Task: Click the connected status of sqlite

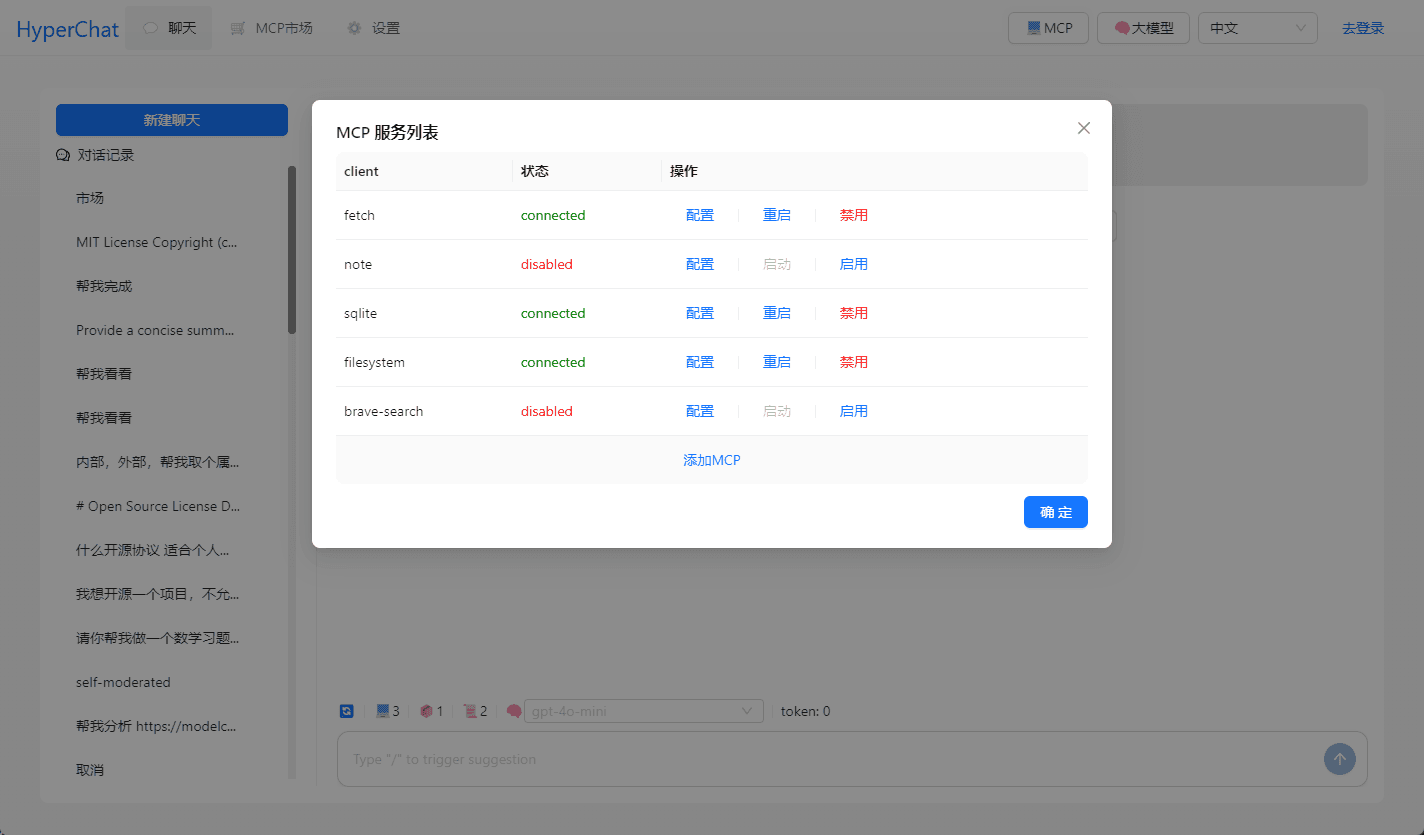Action: (x=553, y=313)
